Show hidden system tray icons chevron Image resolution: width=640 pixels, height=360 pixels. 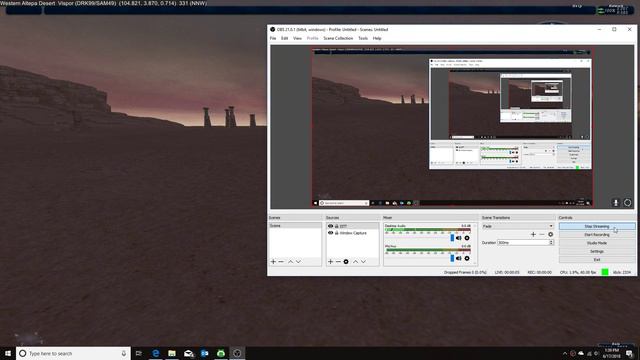coord(565,353)
